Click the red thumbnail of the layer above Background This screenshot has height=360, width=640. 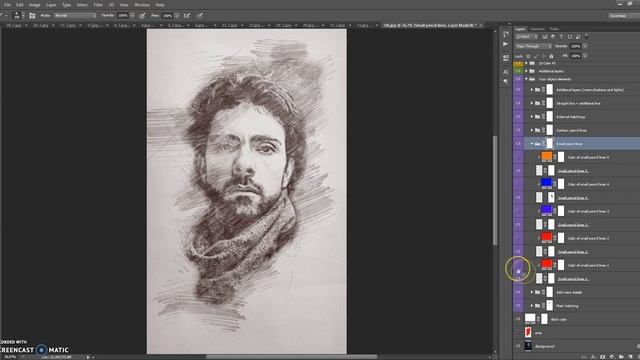(529, 332)
